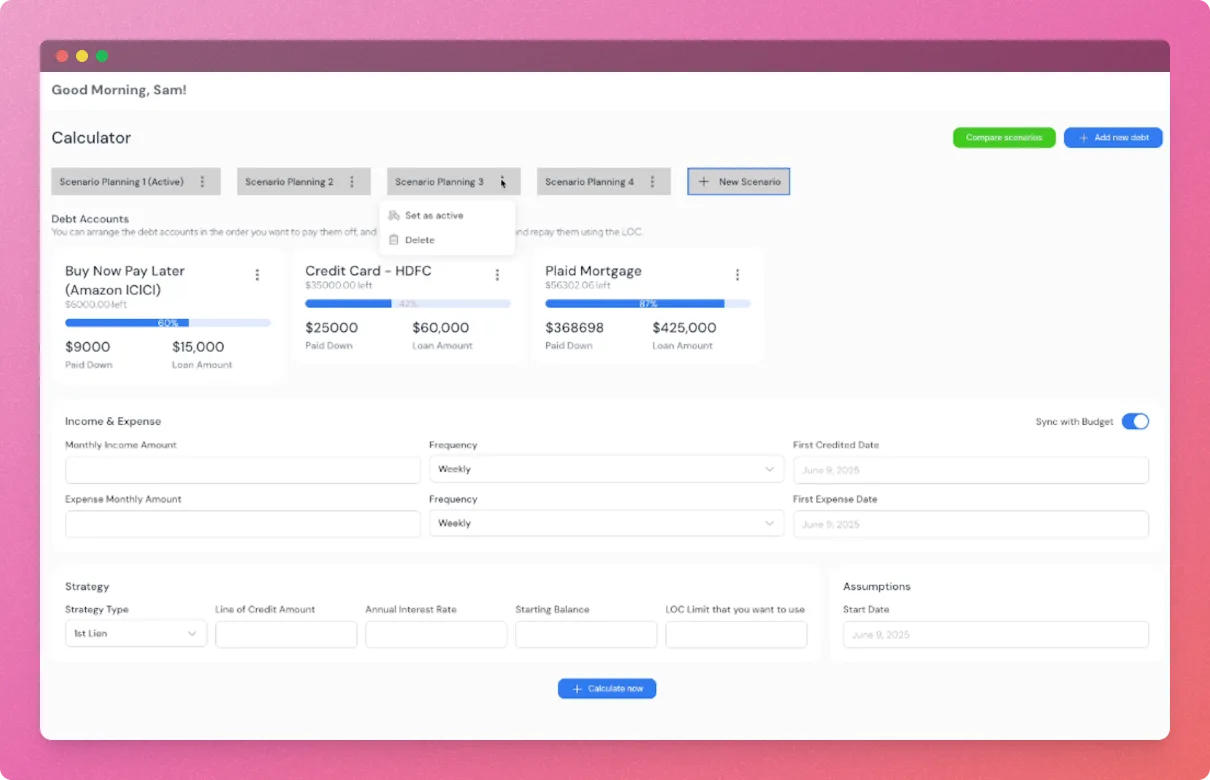The image size is (1210, 780).
Task: Click the Plaid Mortgage 87% progress bar
Action: click(647, 303)
